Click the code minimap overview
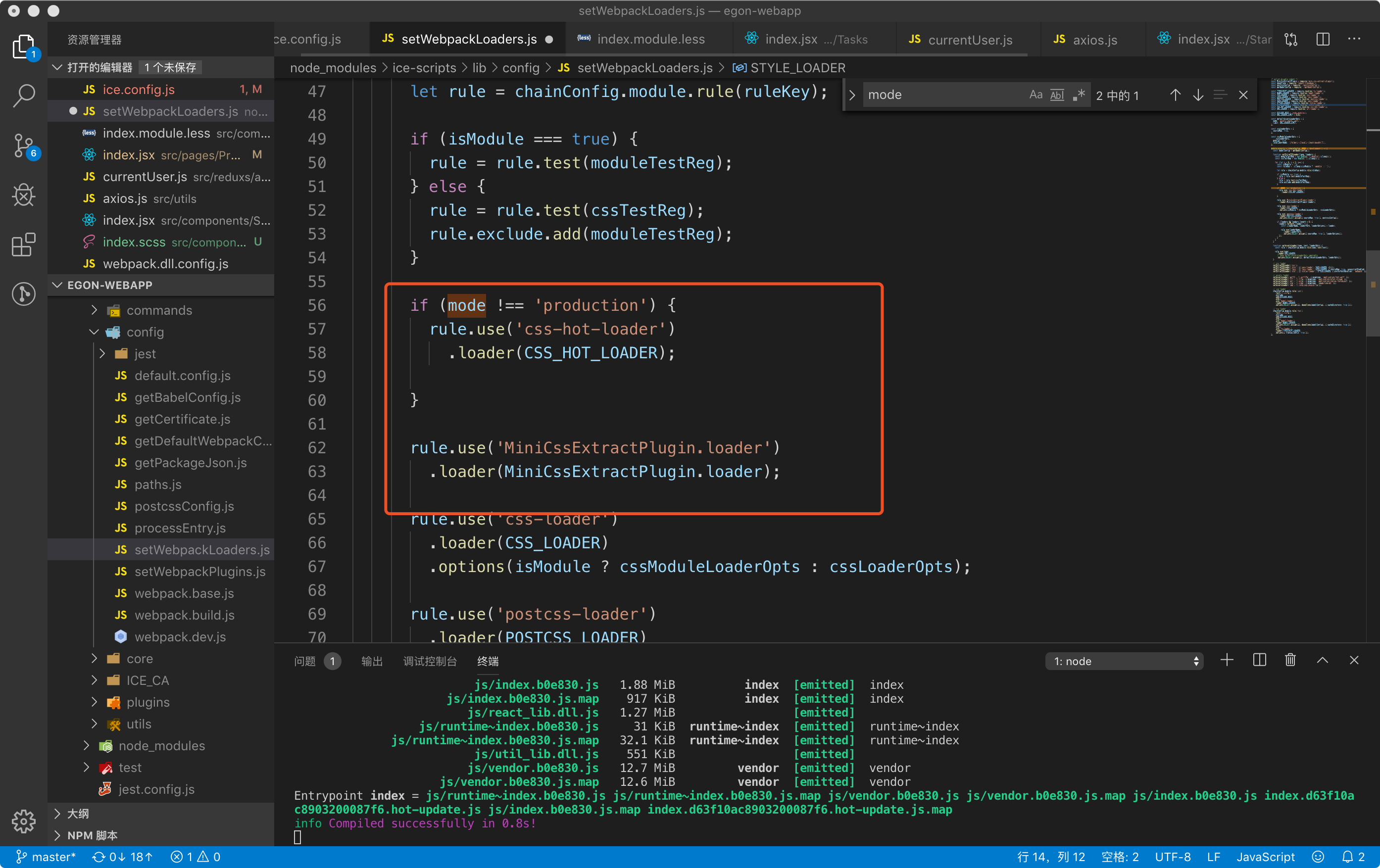 tap(1317, 206)
